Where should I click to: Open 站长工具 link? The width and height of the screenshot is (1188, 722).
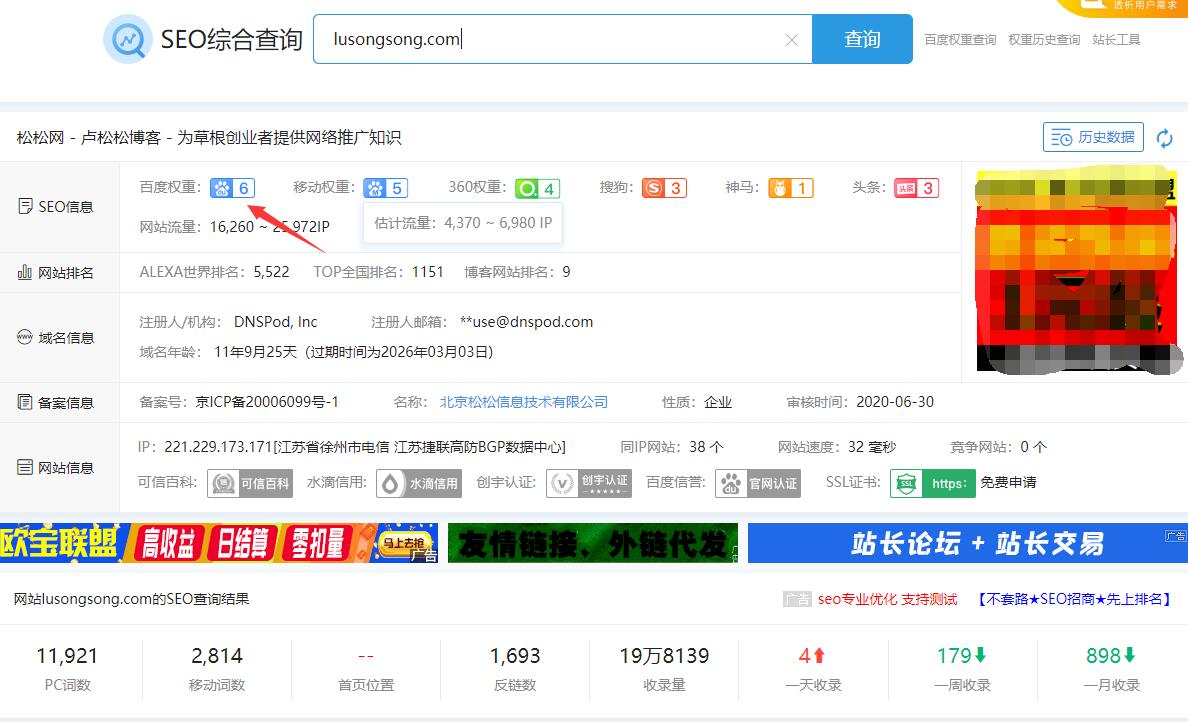(1116, 39)
